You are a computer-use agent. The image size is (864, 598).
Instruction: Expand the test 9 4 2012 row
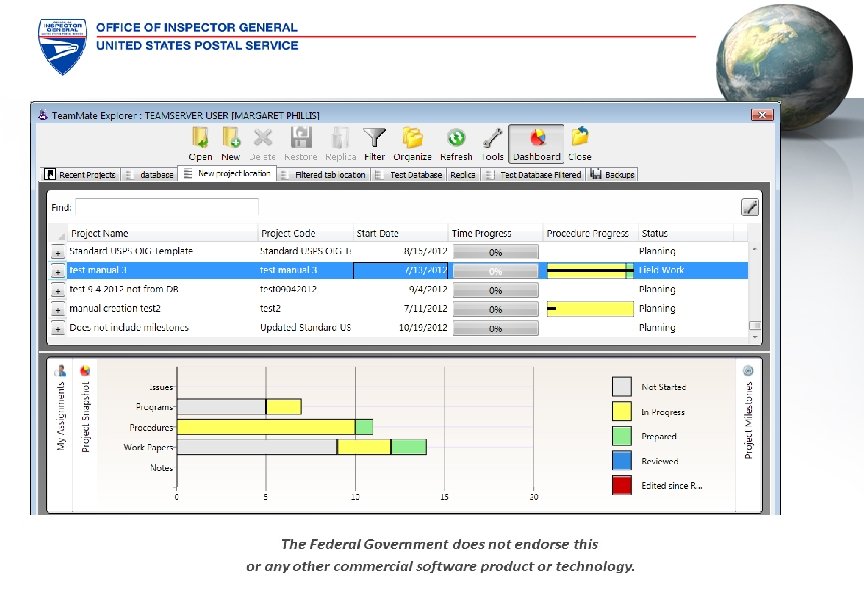click(x=58, y=290)
